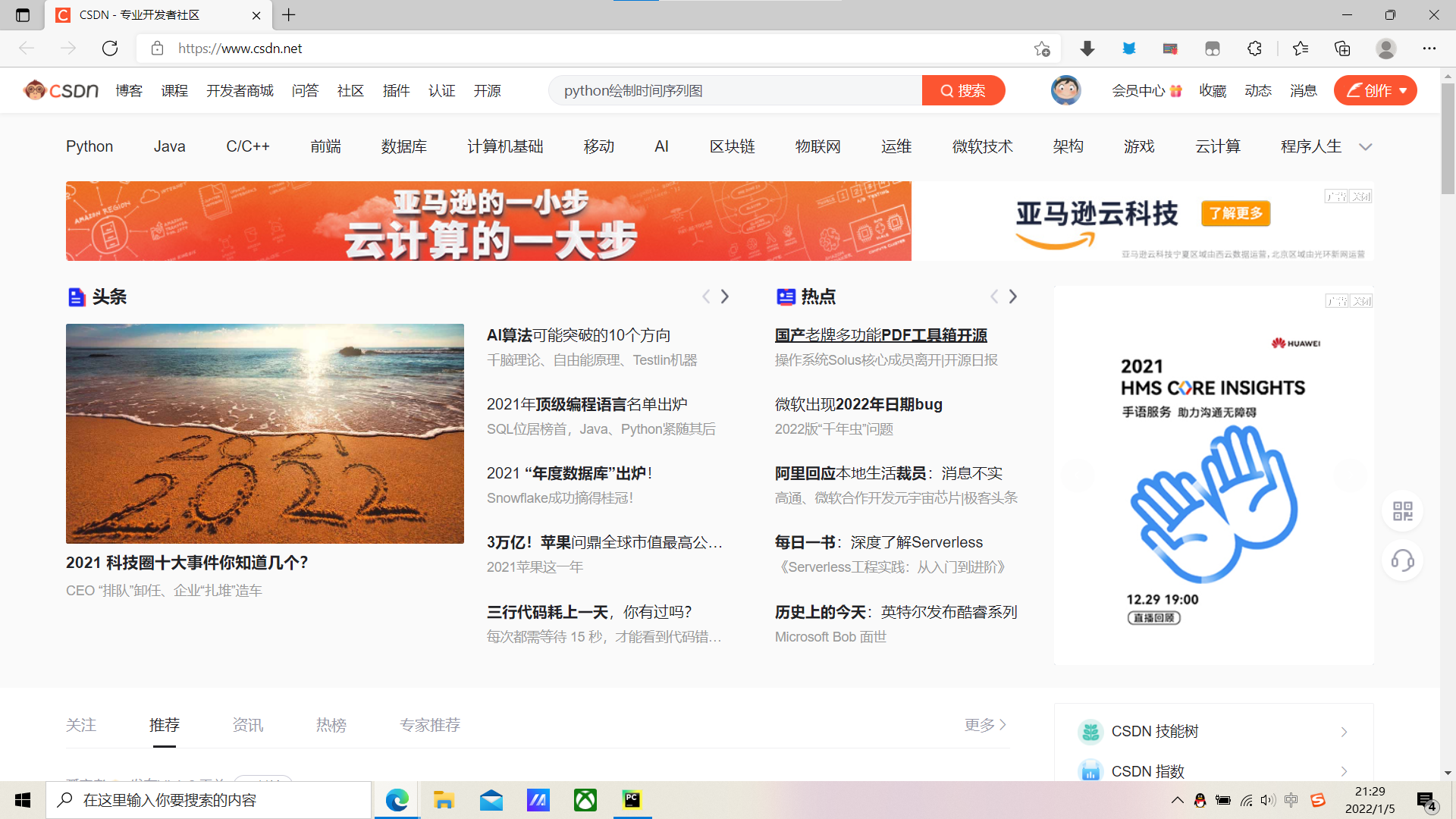Viewport: 1456px width, 819px height.
Task: Open vertical tabs panel icon
Action: (x=23, y=14)
